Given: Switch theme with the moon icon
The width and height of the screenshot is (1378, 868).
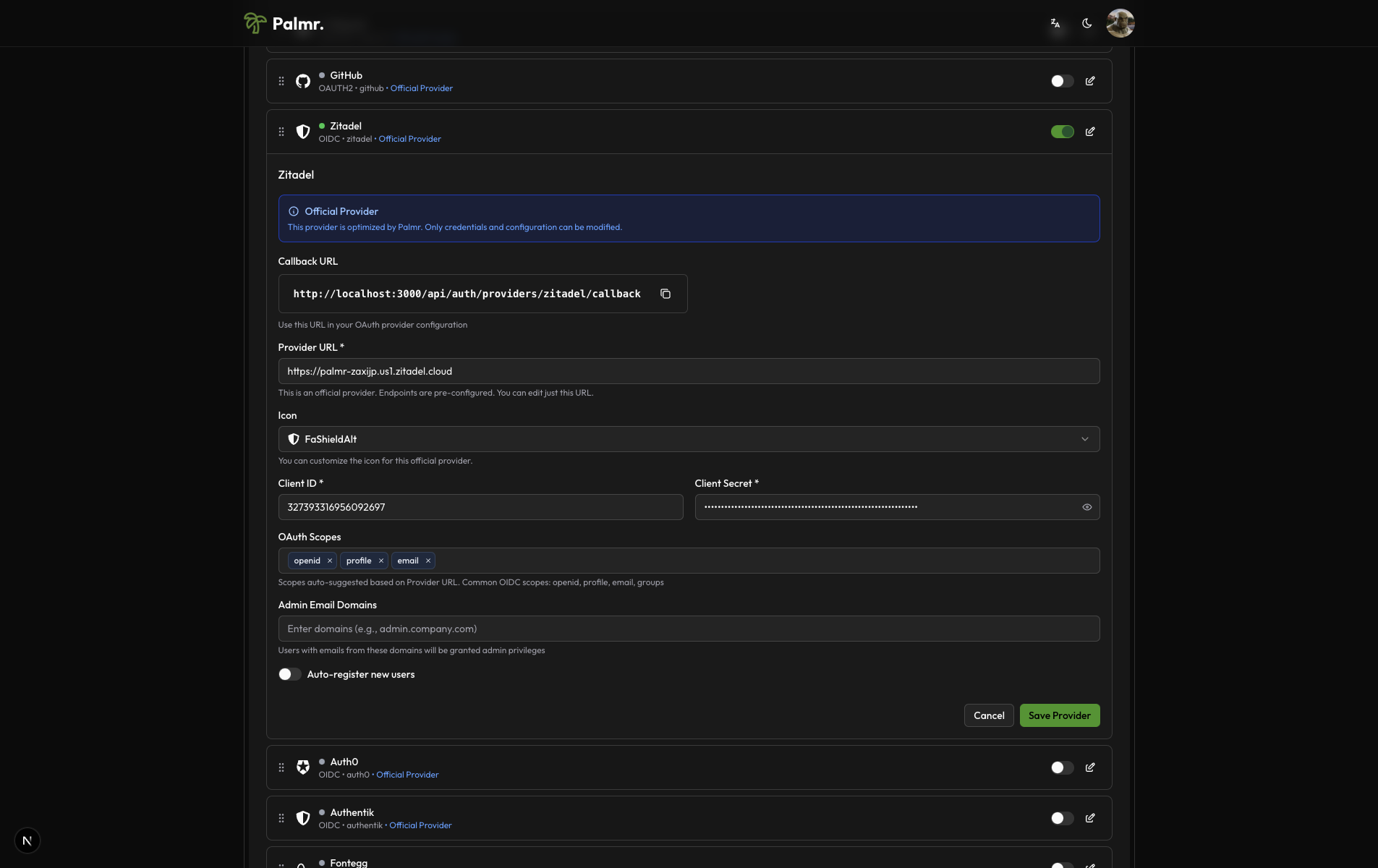Looking at the screenshot, I should pos(1086,23).
